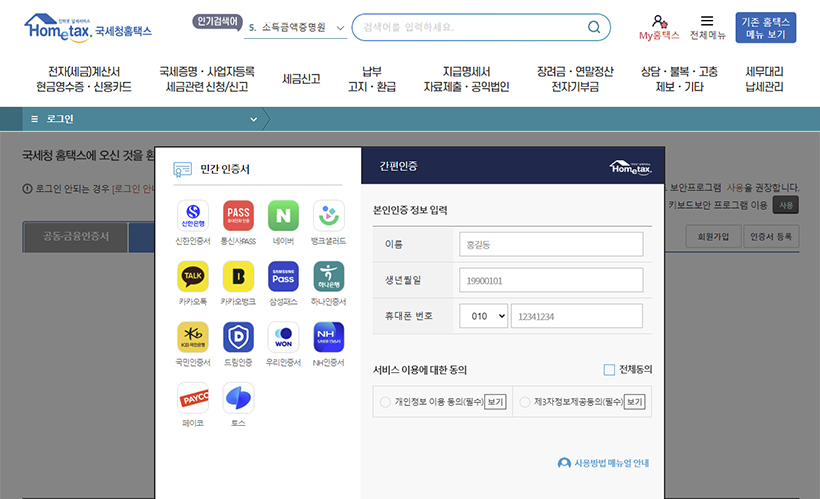Click 키보드보안 사용 button
The width and height of the screenshot is (820, 499).
coord(786,205)
